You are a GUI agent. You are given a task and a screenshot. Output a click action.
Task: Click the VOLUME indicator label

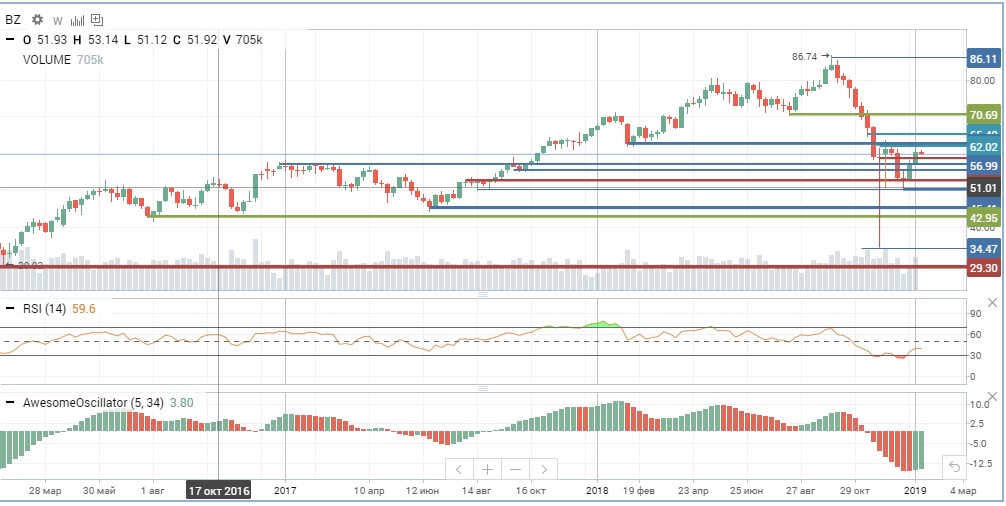pyautogui.click(x=47, y=60)
